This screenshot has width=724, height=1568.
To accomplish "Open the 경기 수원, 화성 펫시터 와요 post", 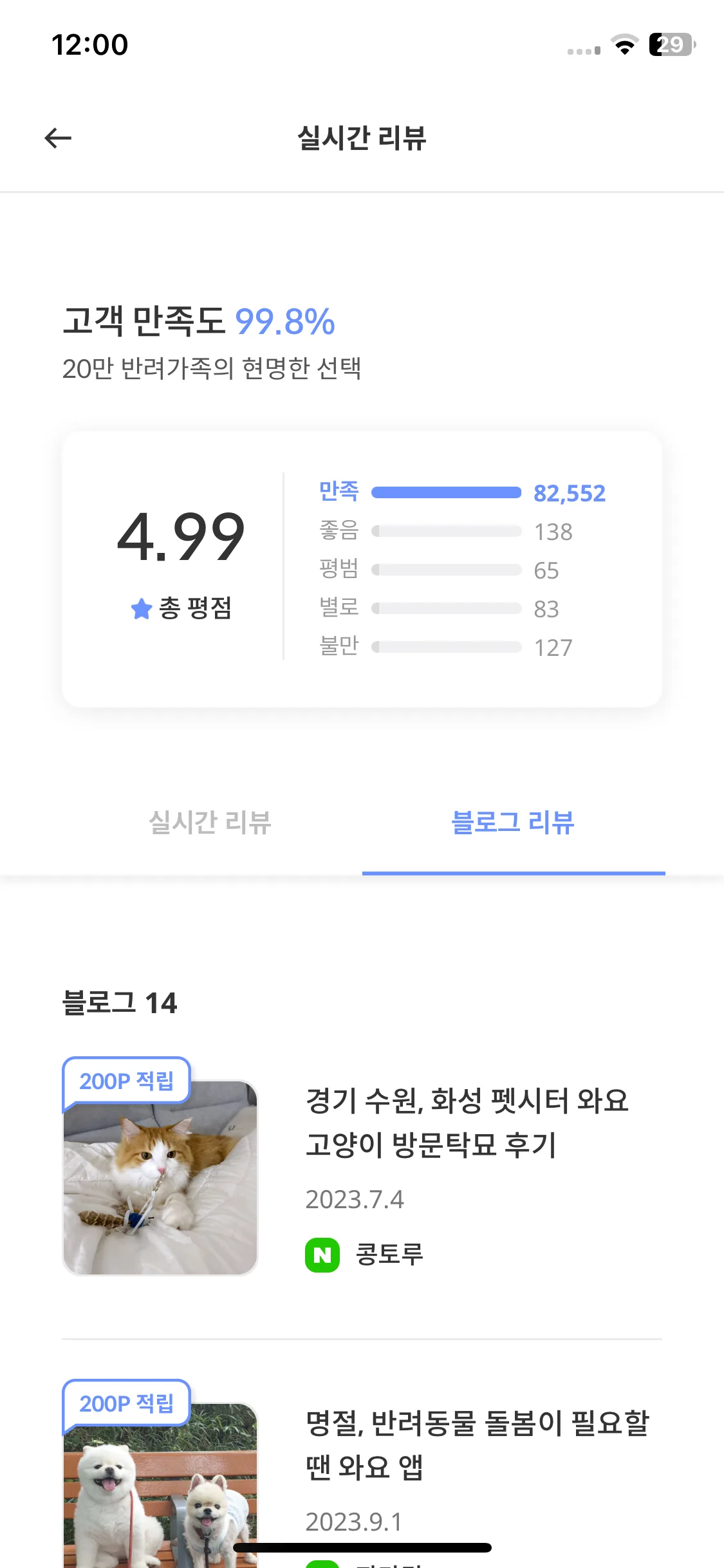I will coord(467,1123).
